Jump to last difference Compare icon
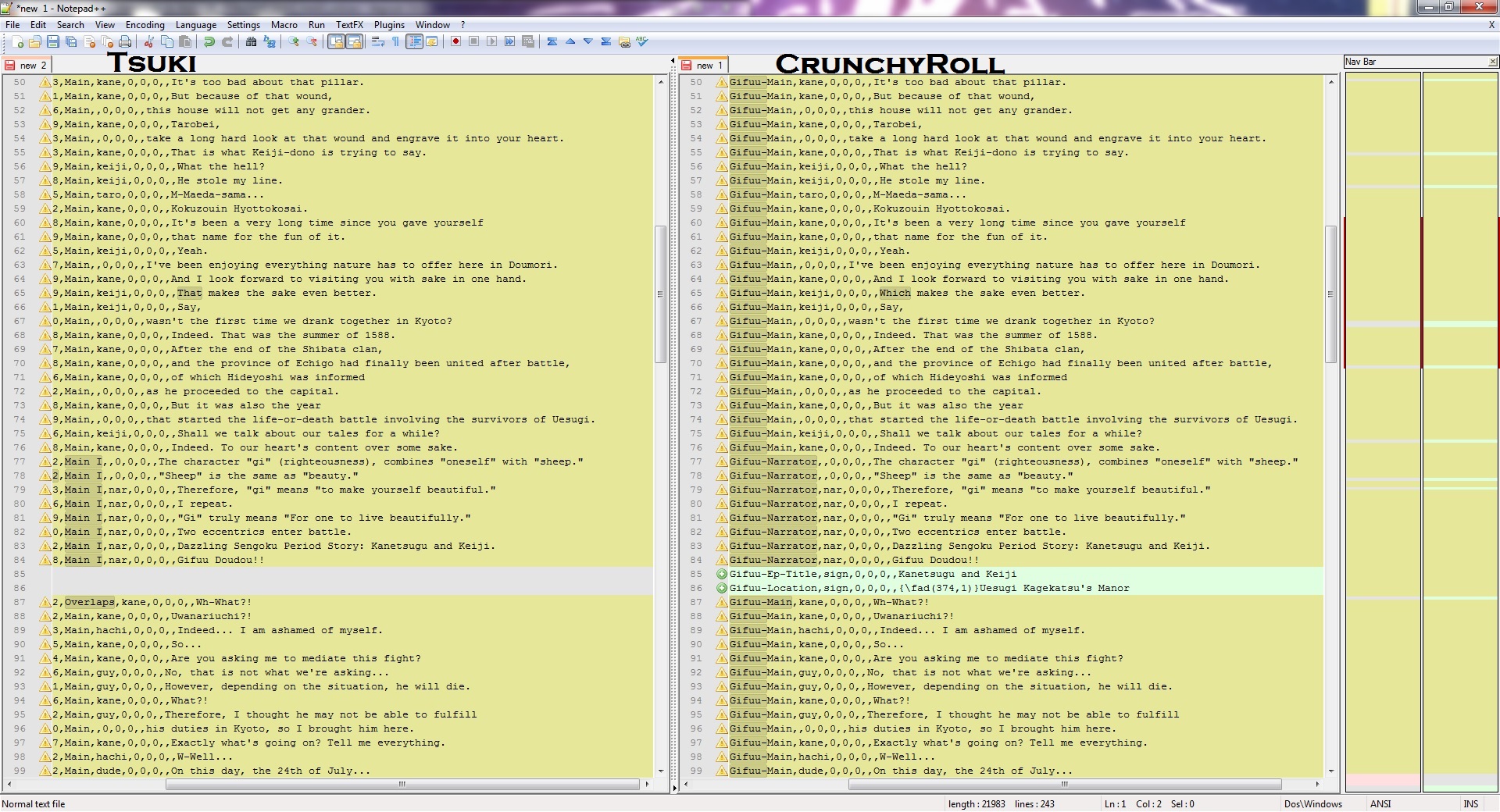The height and width of the screenshot is (812, 1500). [x=606, y=41]
